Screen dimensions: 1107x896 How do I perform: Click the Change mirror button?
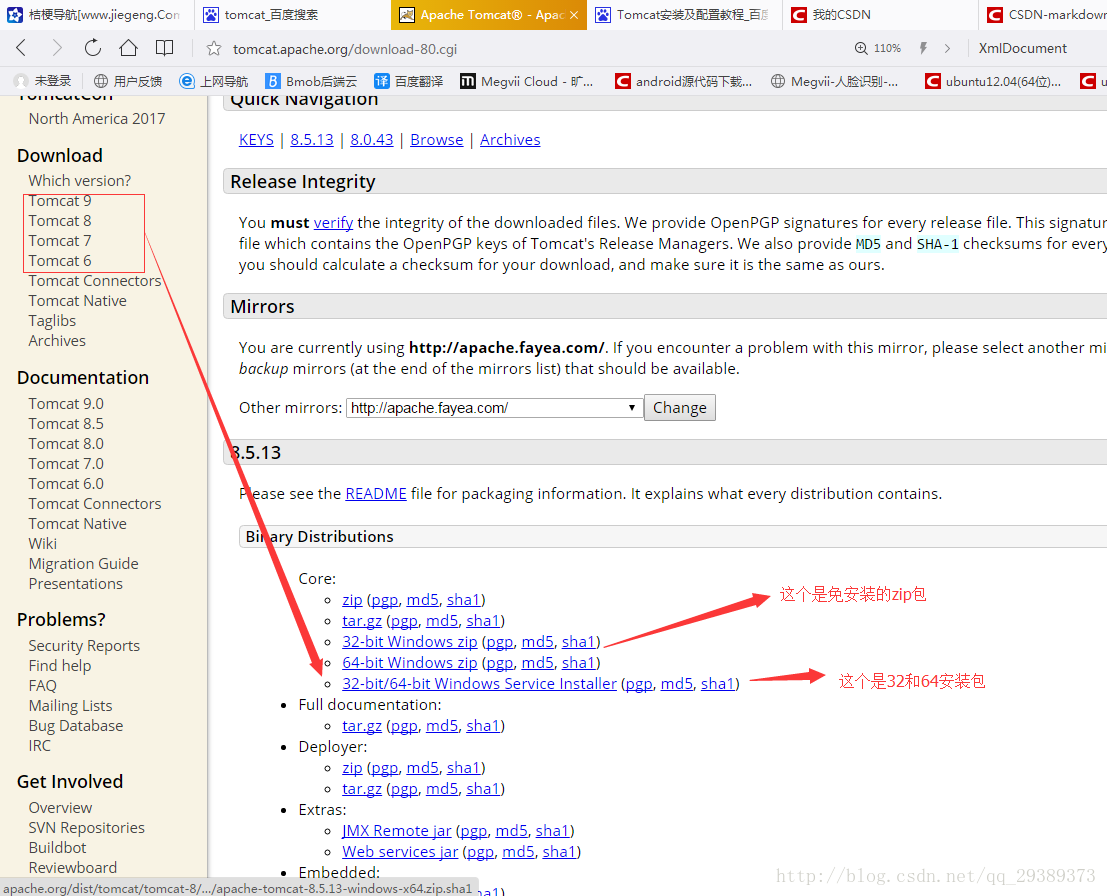tap(679, 407)
